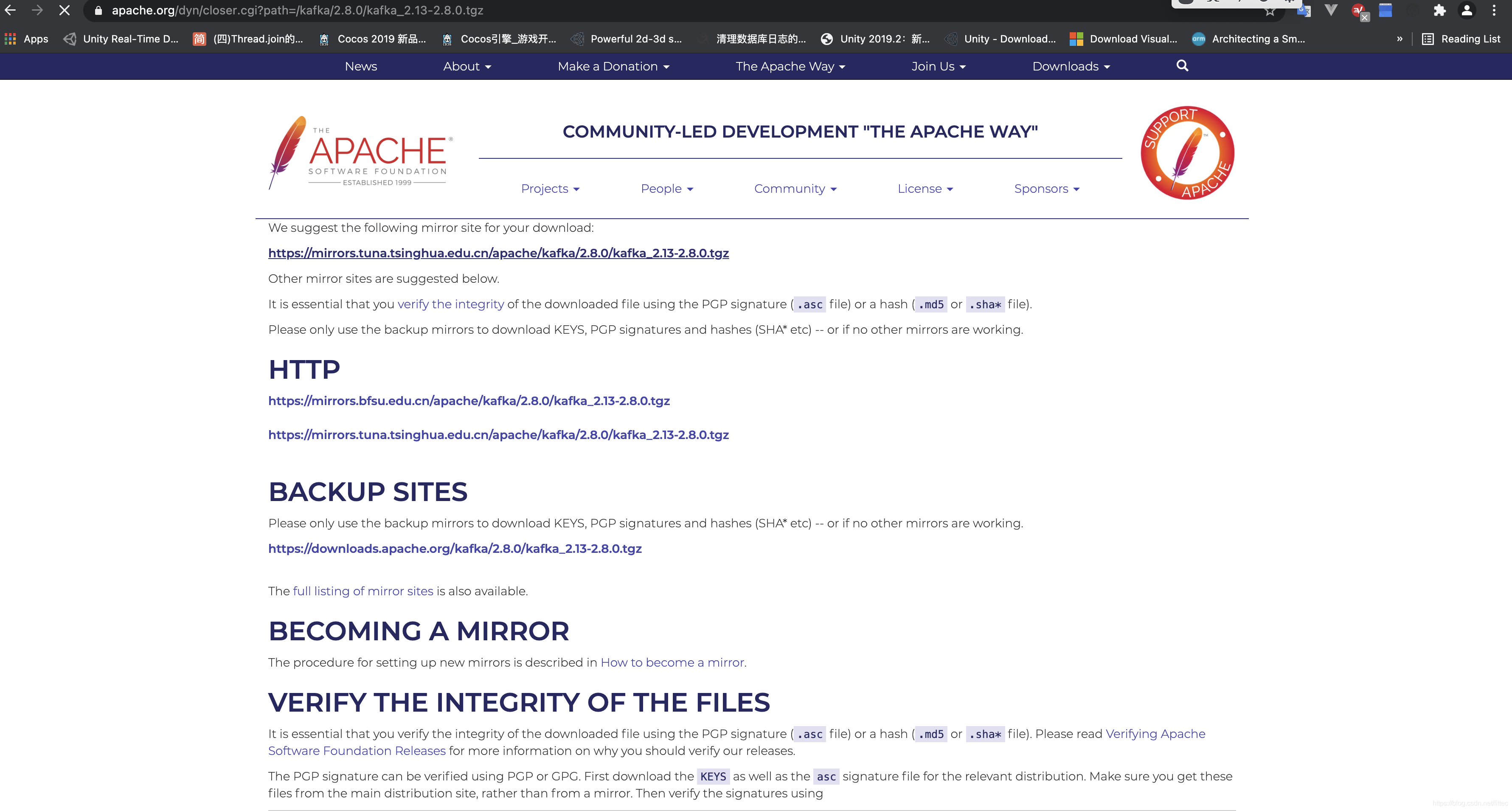Image resolution: width=1512 pixels, height=811 pixels.
Task: Open the Download Visual... bookmark
Action: 1124,39
